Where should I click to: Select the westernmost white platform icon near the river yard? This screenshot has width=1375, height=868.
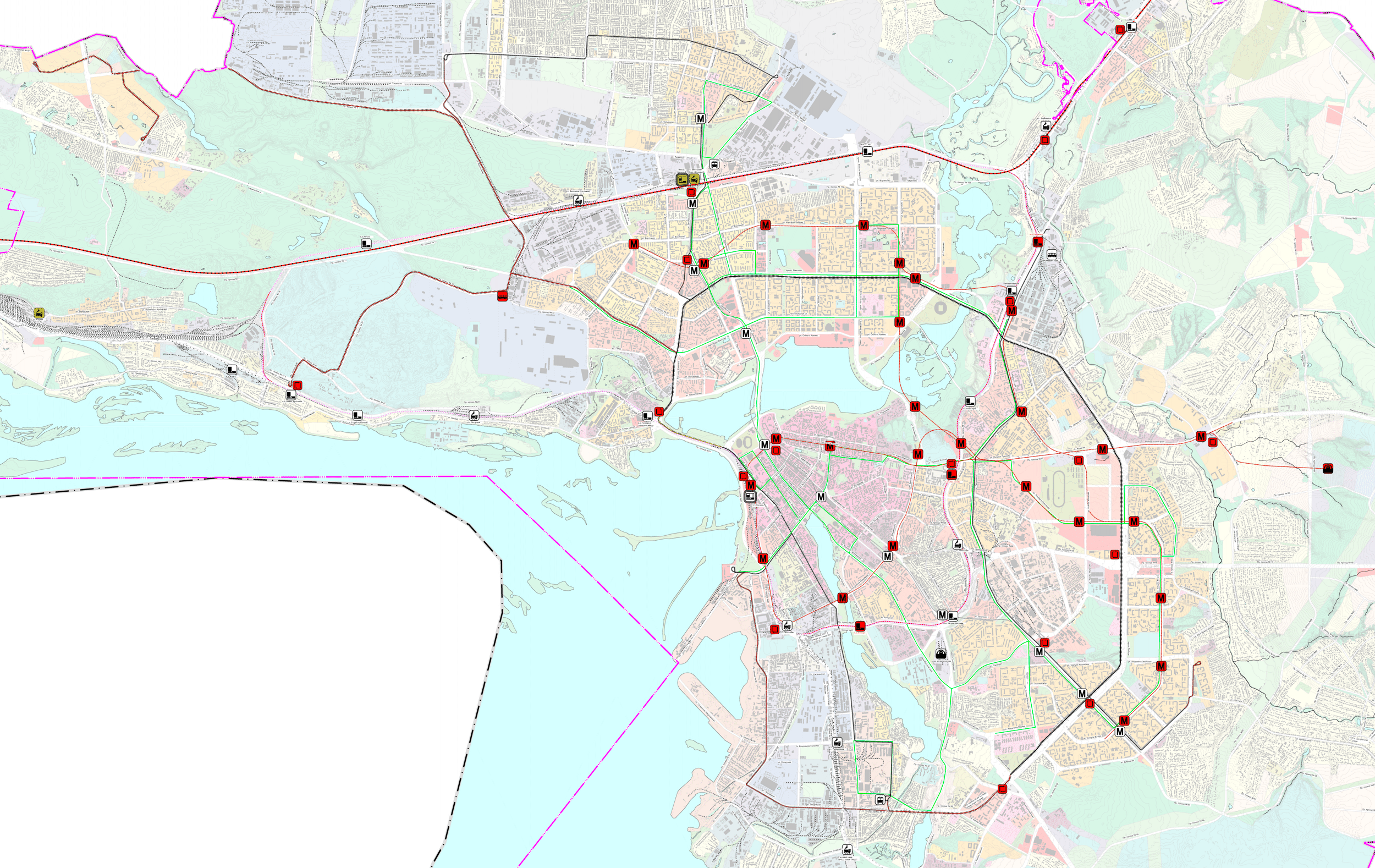[232, 370]
